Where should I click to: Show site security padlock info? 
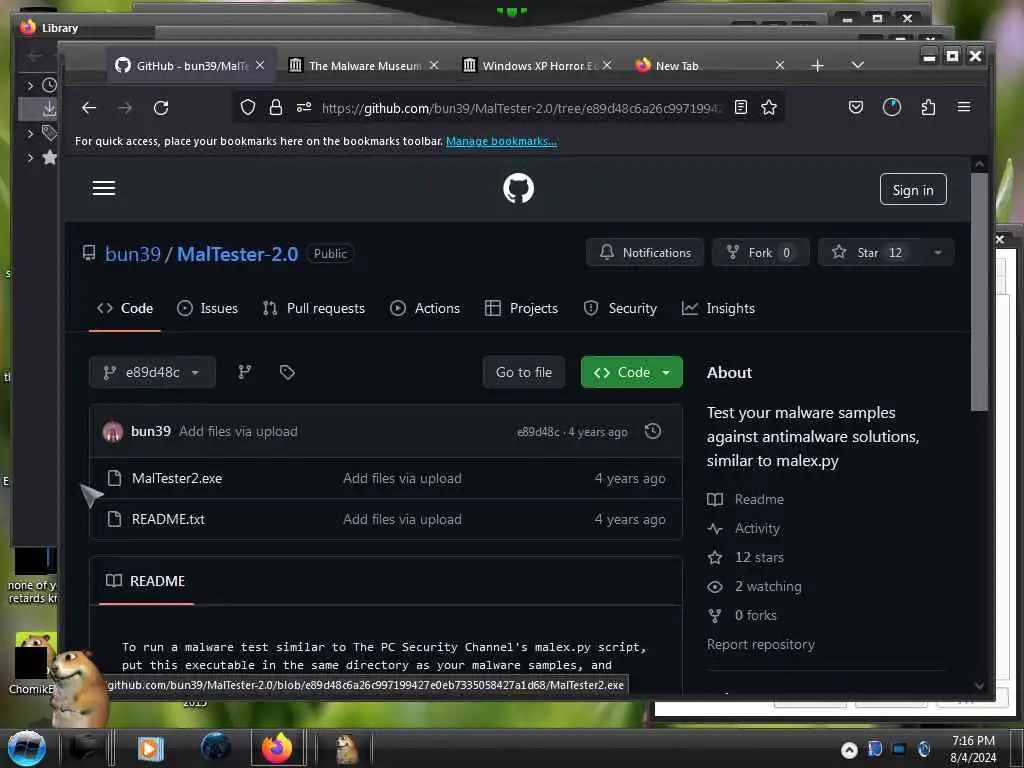coord(276,107)
